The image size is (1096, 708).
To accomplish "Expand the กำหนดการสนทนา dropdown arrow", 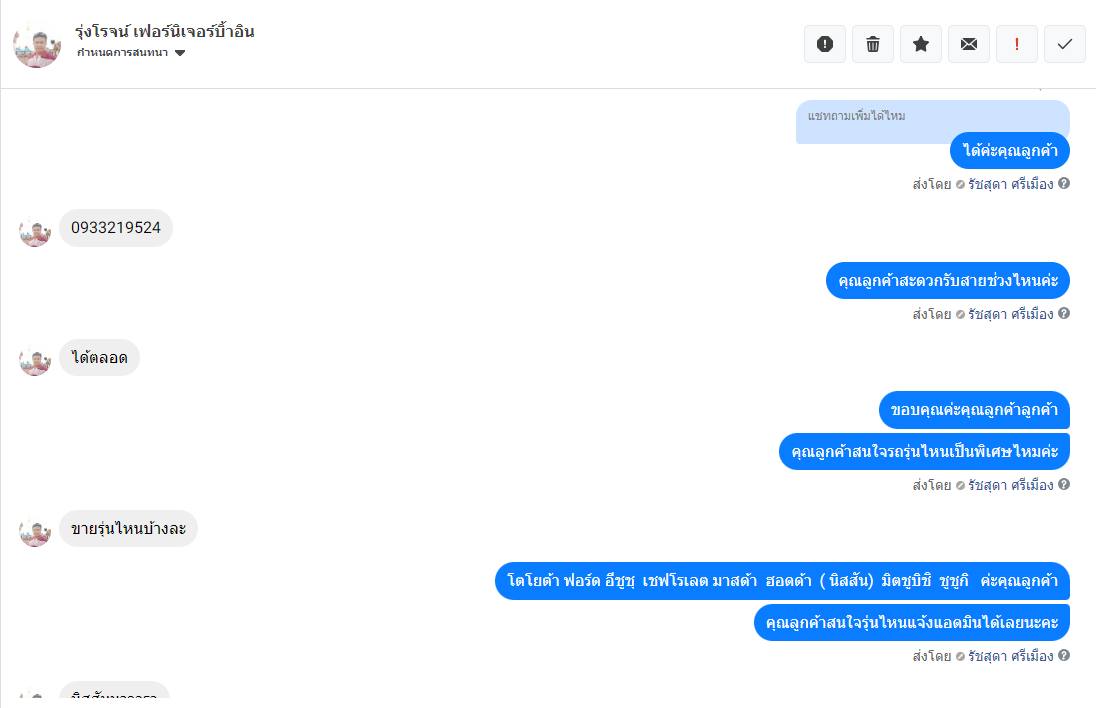I will (180, 53).
